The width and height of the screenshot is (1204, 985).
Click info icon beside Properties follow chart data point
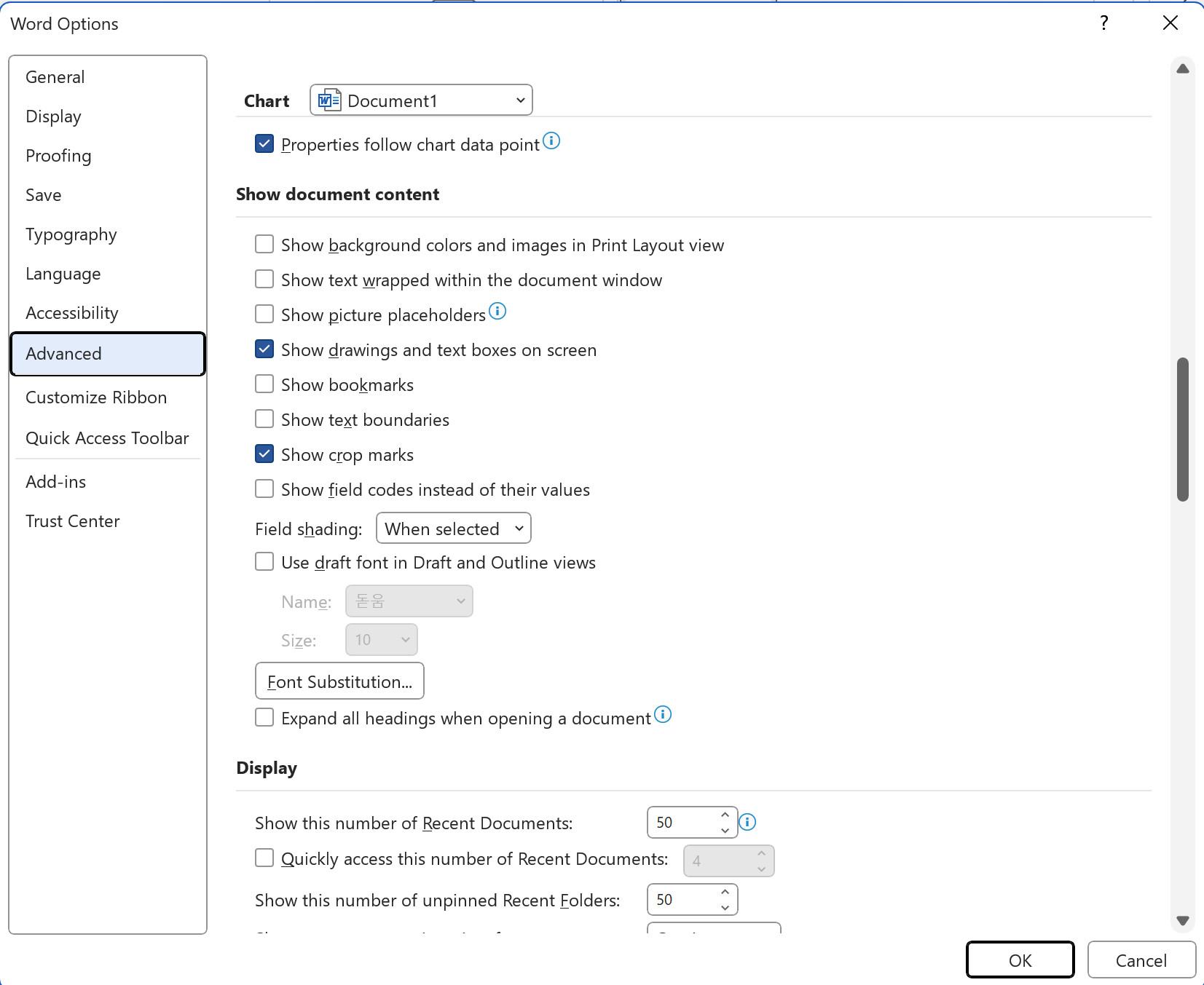[x=551, y=141]
